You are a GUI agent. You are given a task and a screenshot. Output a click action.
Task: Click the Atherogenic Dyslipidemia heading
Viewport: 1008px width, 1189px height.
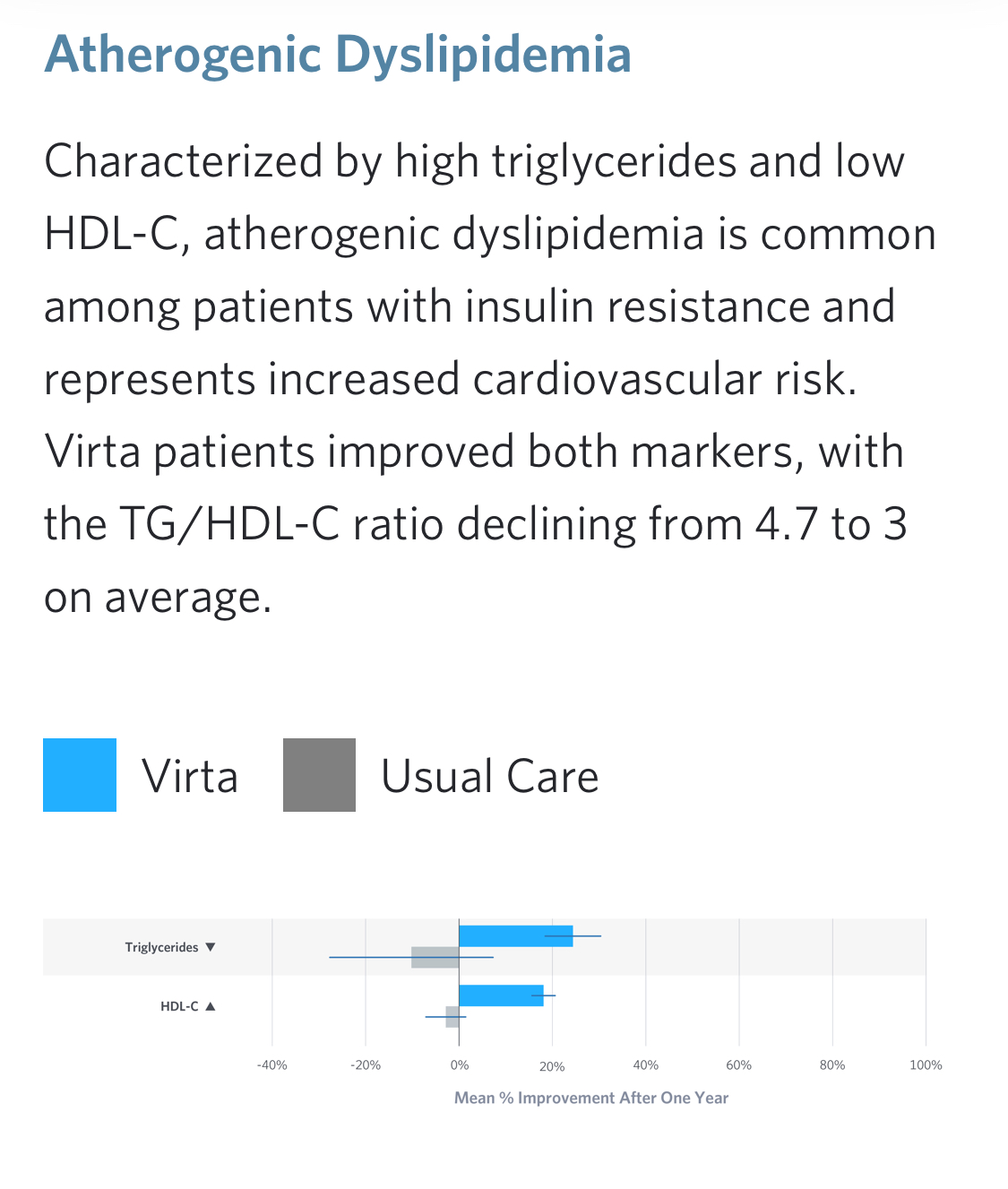coord(338,54)
